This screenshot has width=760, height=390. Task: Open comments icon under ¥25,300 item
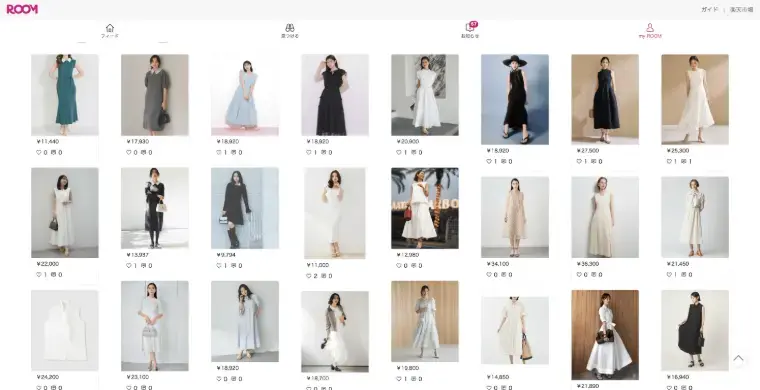[x=684, y=161]
